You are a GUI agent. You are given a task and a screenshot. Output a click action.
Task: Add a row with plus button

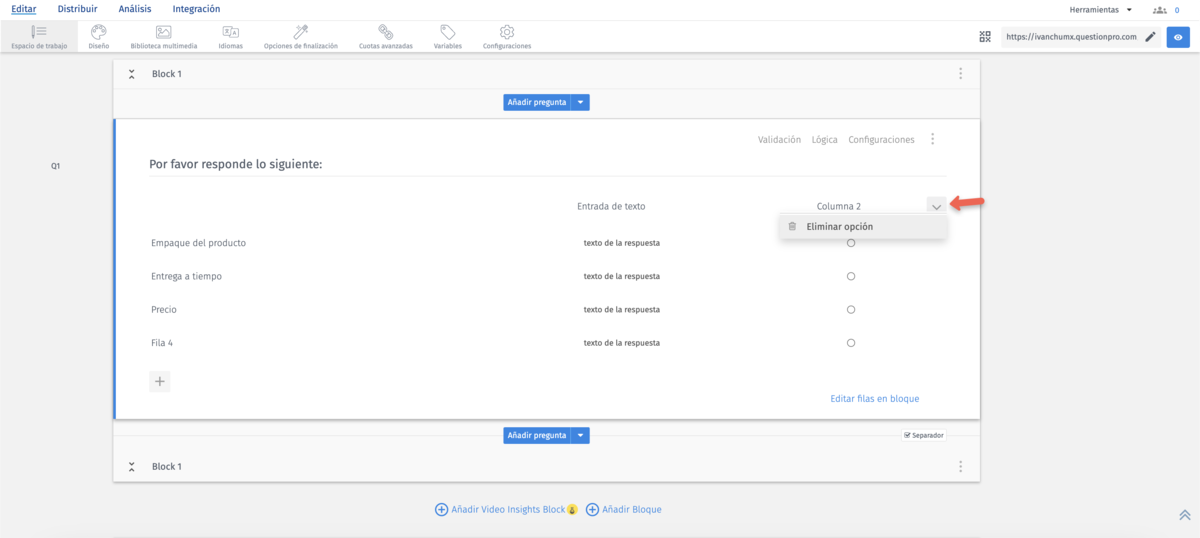tap(160, 381)
